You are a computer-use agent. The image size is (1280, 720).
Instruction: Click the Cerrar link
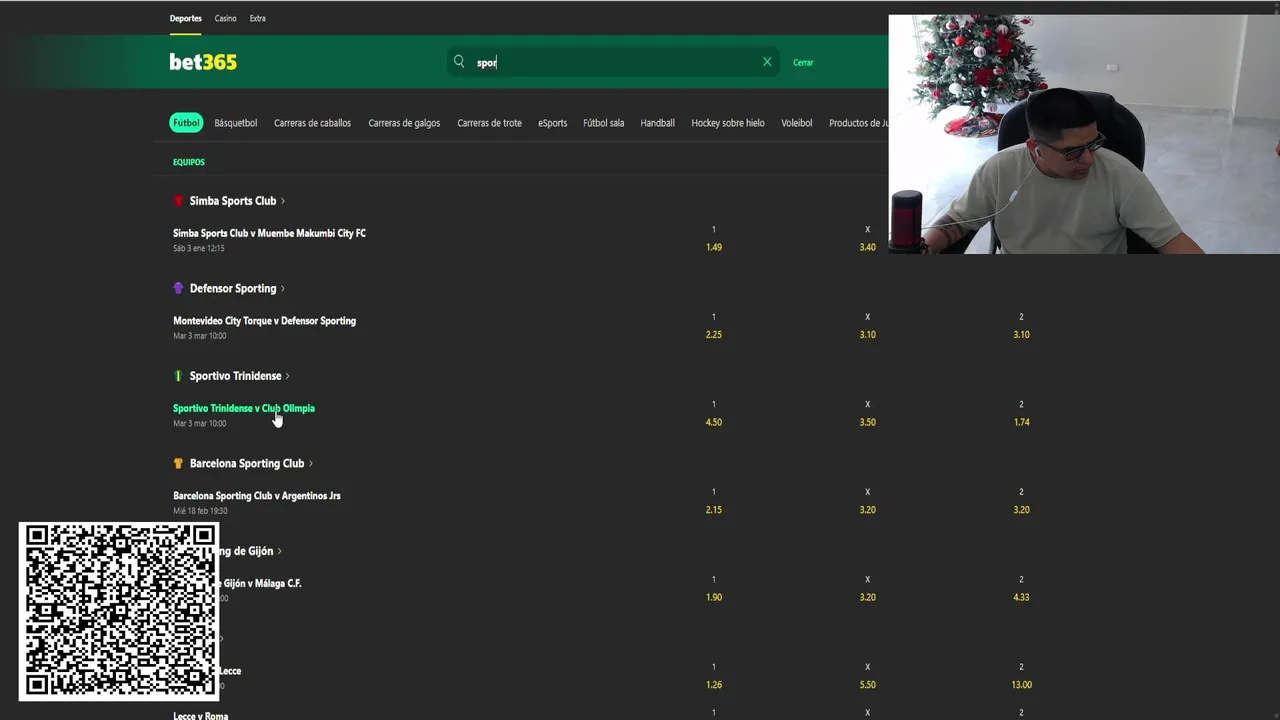803,62
